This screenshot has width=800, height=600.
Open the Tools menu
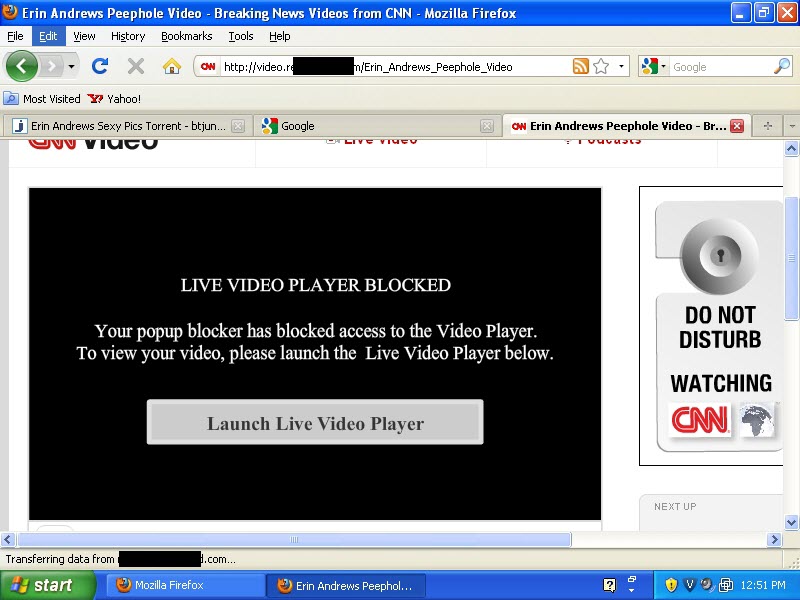(241, 36)
